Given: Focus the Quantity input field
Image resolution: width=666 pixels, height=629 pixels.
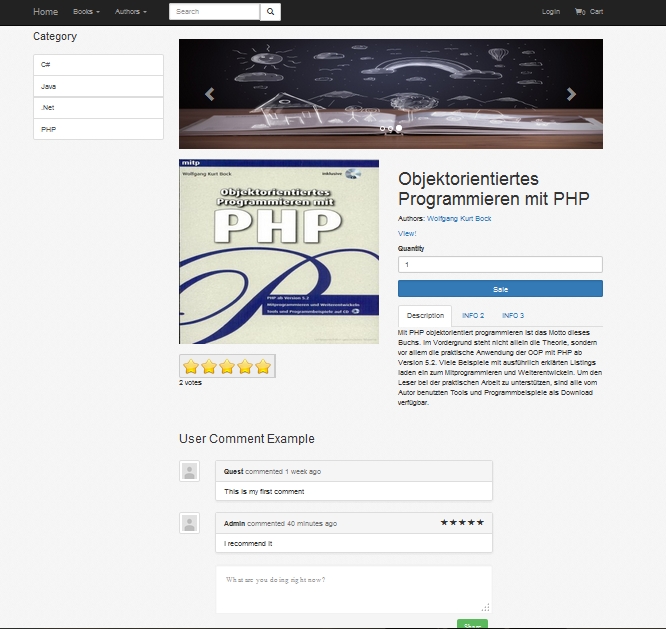Looking at the screenshot, I should (x=500, y=265).
